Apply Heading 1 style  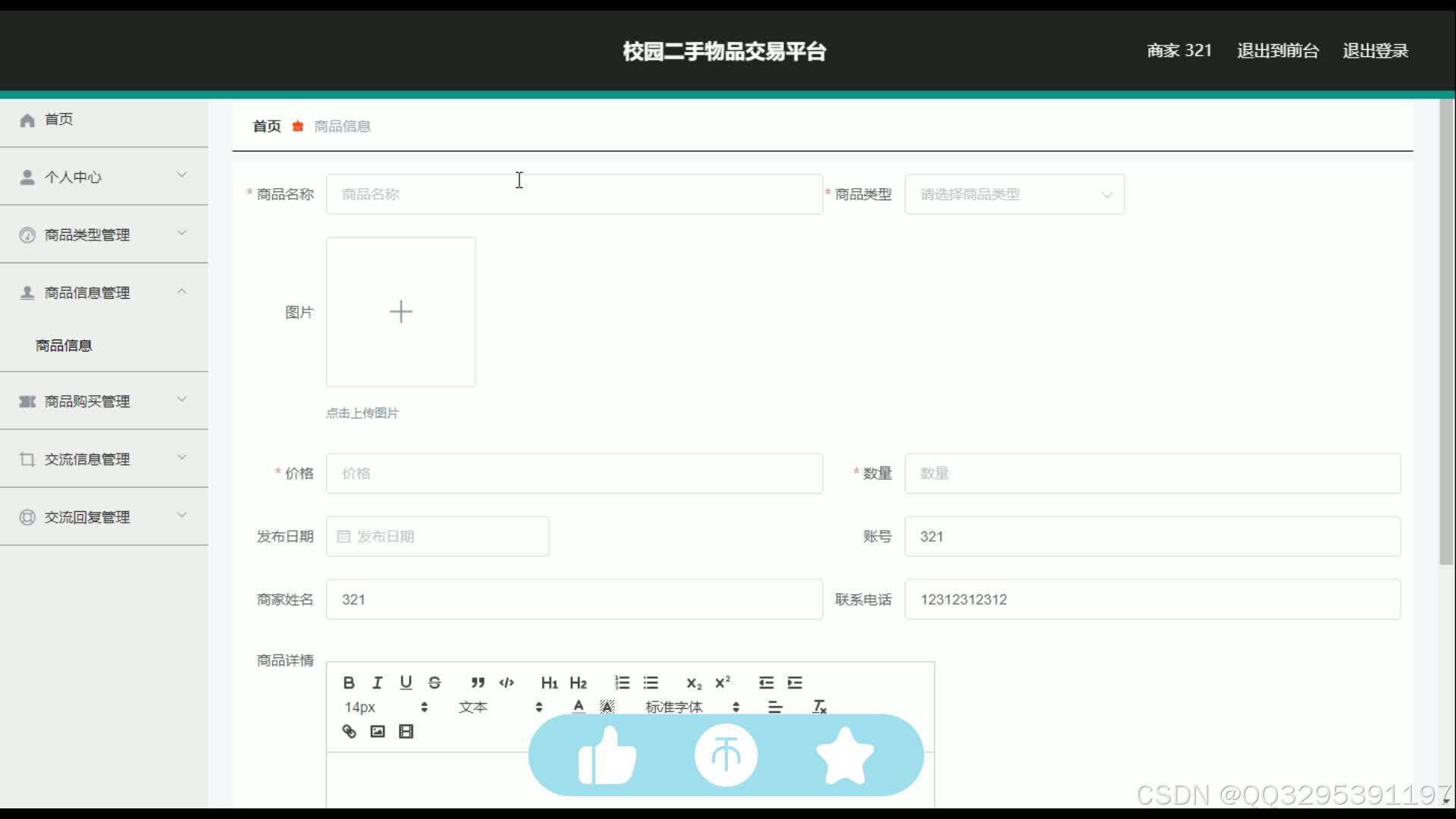coord(549,682)
